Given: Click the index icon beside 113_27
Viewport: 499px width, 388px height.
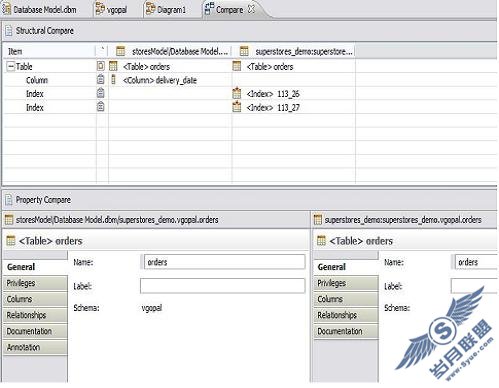Looking at the screenshot, I should point(237,107).
